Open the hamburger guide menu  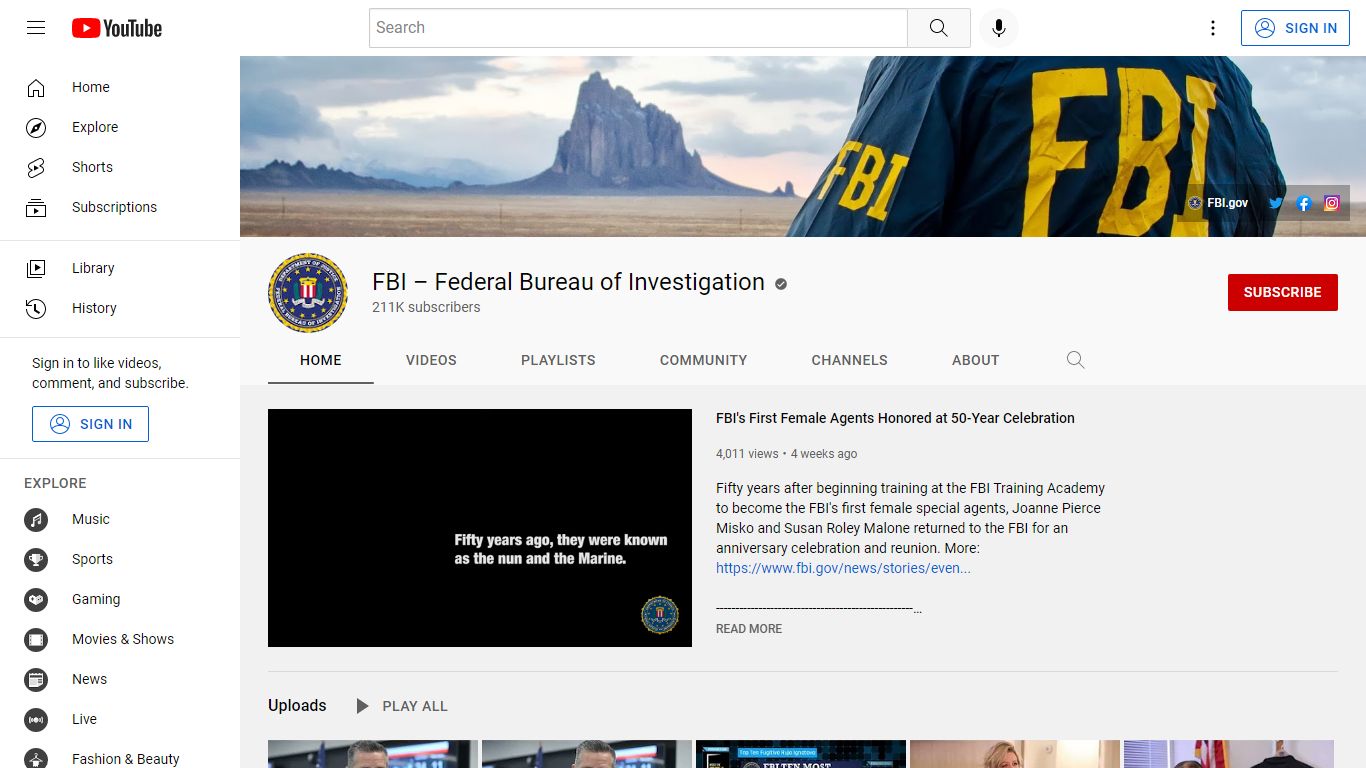pyautogui.click(x=36, y=28)
